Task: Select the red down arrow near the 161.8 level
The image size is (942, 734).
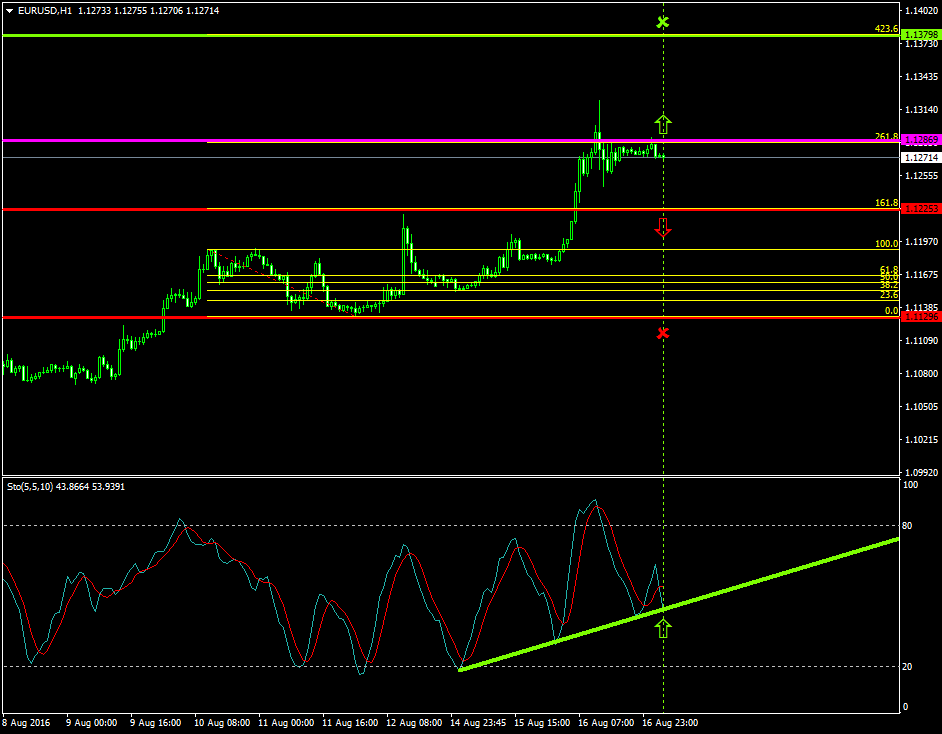Action: pos(663,228)
